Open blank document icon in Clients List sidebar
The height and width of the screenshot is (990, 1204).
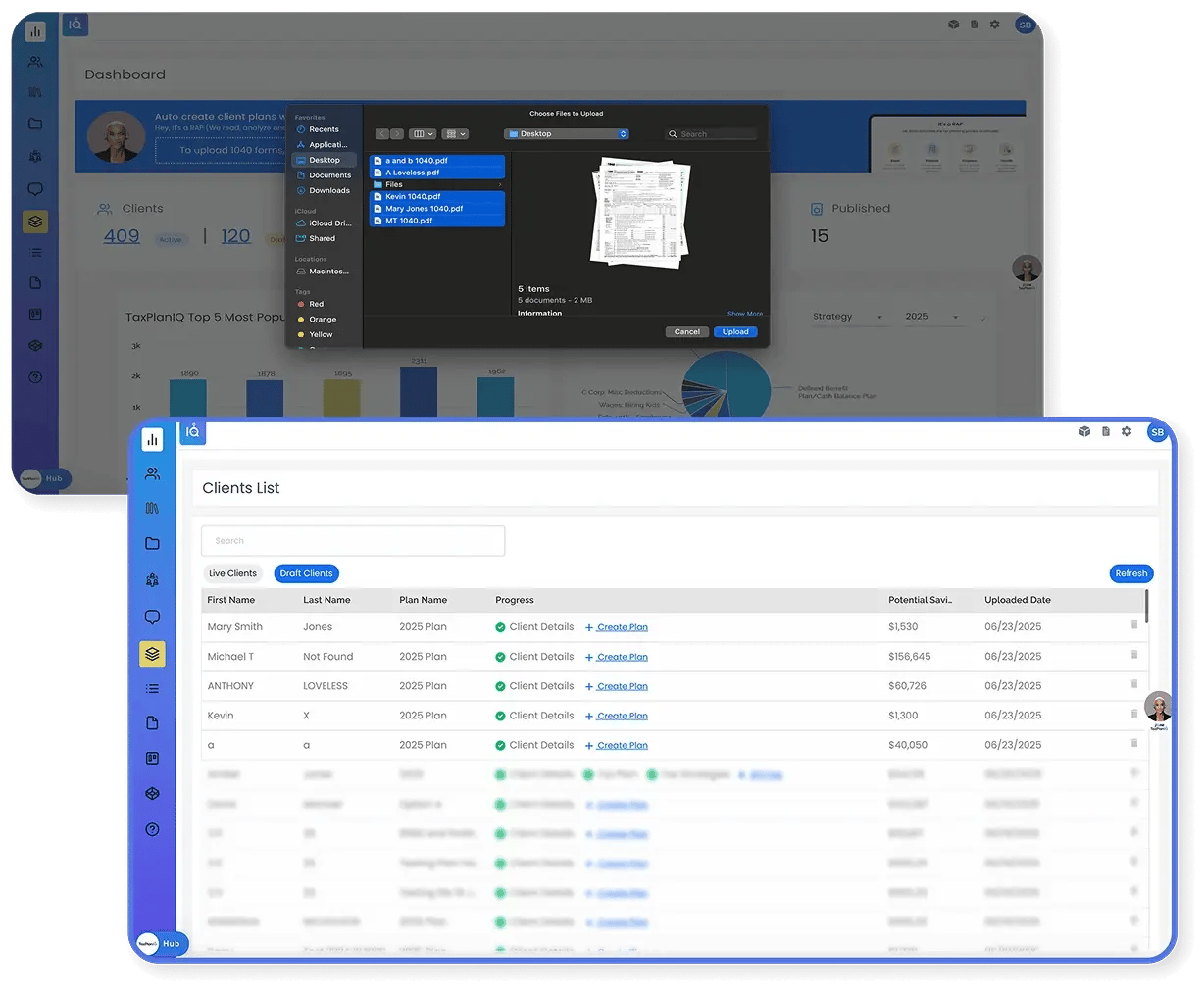(152, 722)
